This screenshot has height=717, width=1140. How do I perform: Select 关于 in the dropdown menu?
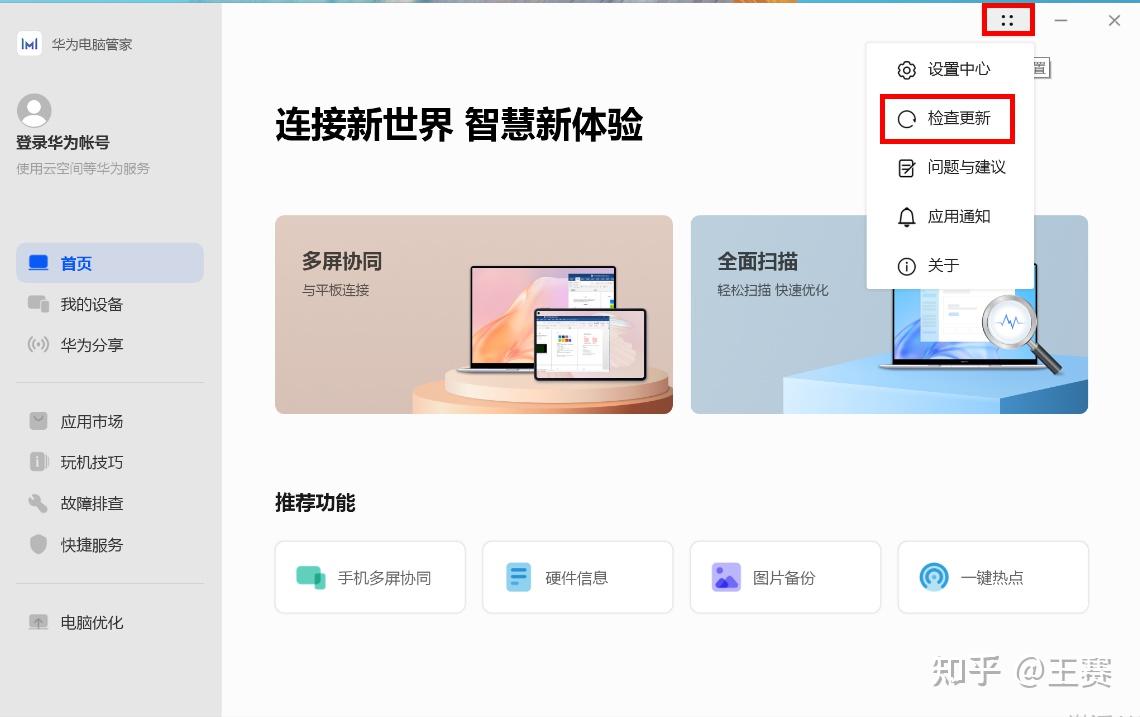pos(950,265)
